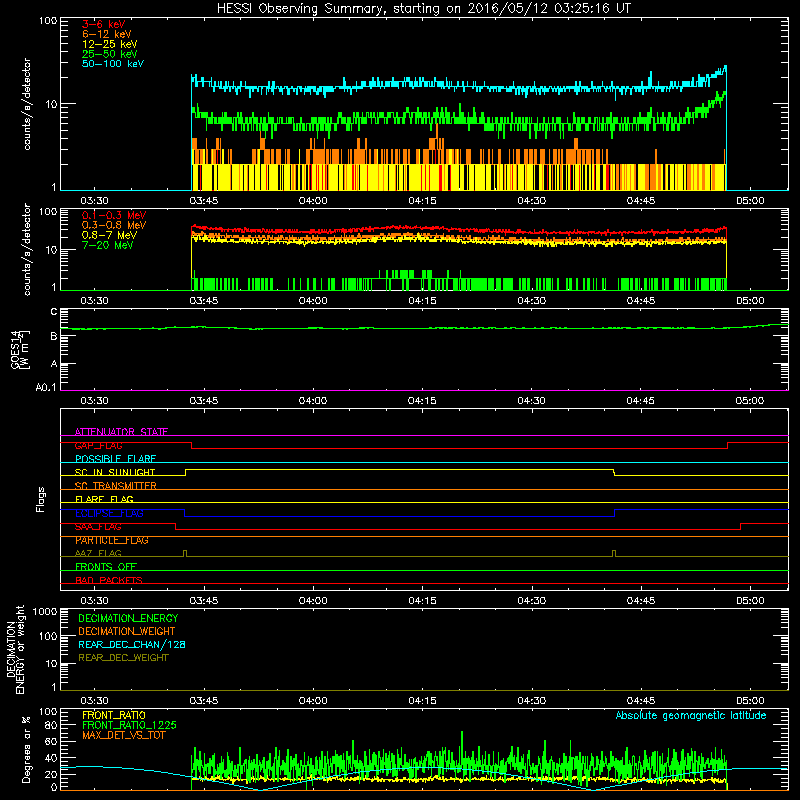
Task: Select the MAX_DET_VS_TOT legend label
Action: (x=124, y=735)
